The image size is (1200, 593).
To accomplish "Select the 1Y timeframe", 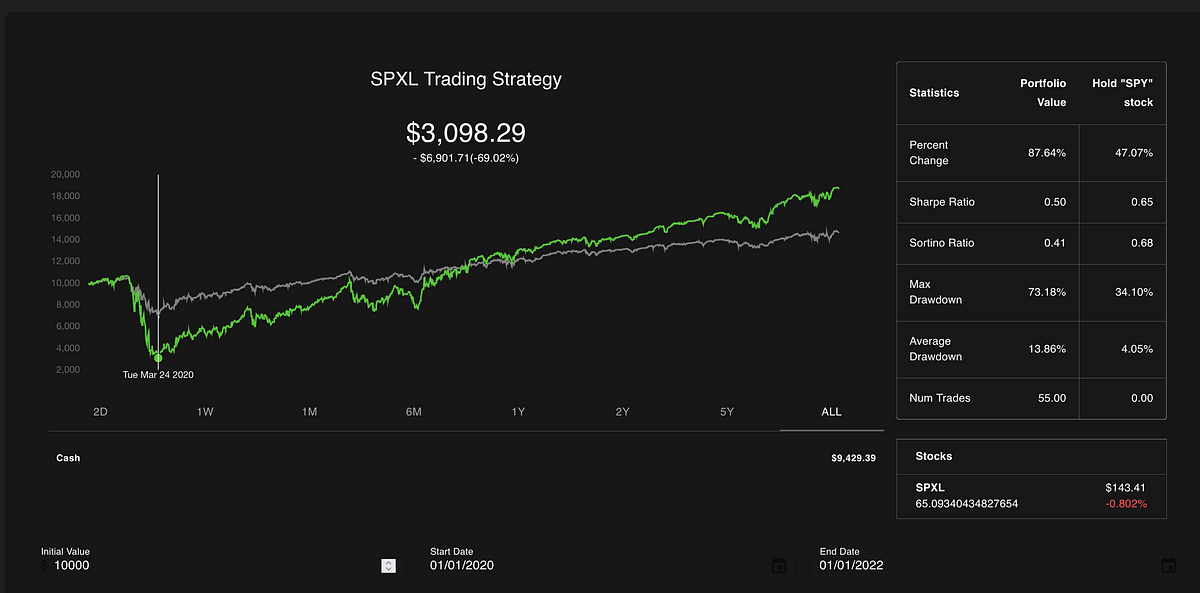I will 518,411.
